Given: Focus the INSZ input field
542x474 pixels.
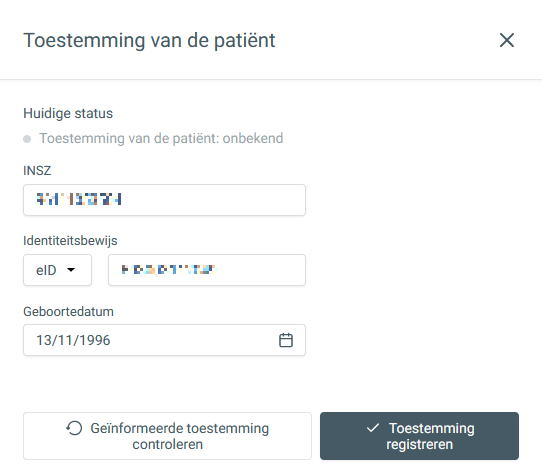Looking at the screenshot, I should click(x=165, y=200).
